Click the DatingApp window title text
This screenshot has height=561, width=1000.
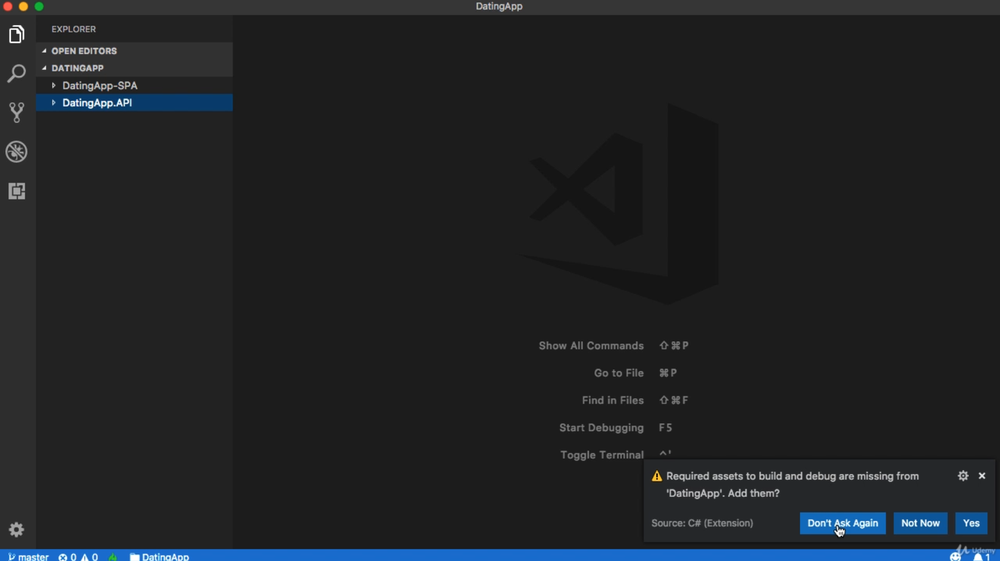[x=499, y=6]
